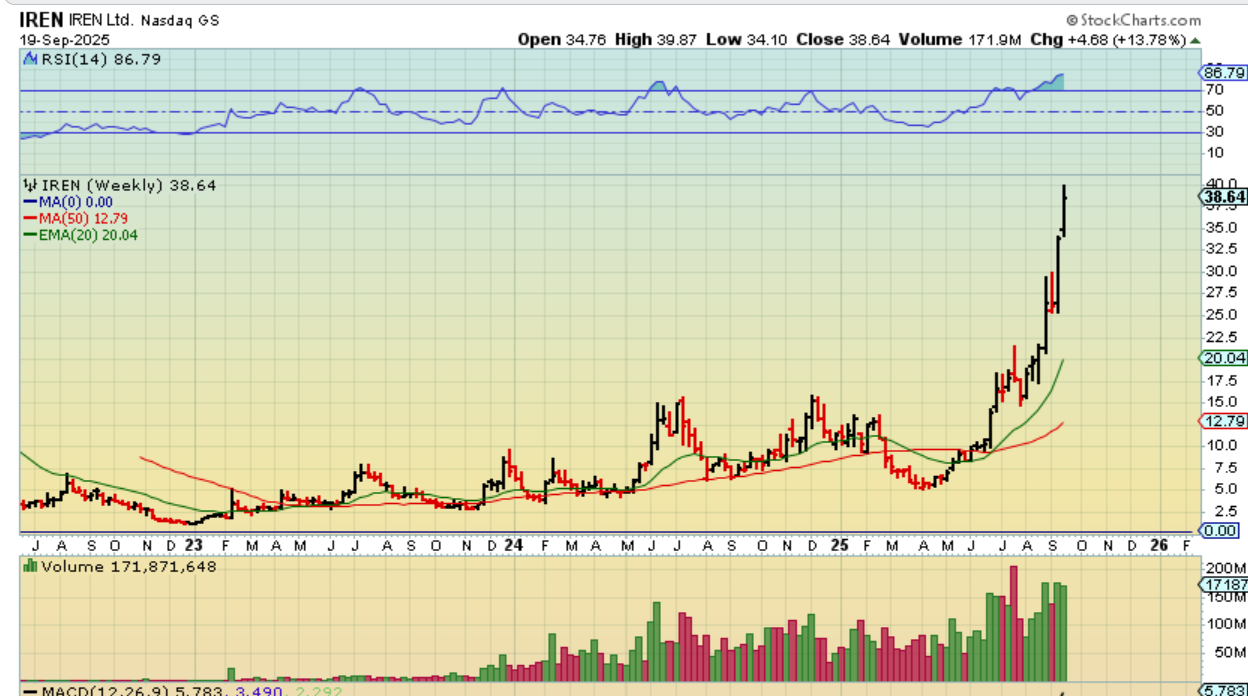
Task: Open the StockCharts.com watermark link
Action: click(x=1133, y=20)
